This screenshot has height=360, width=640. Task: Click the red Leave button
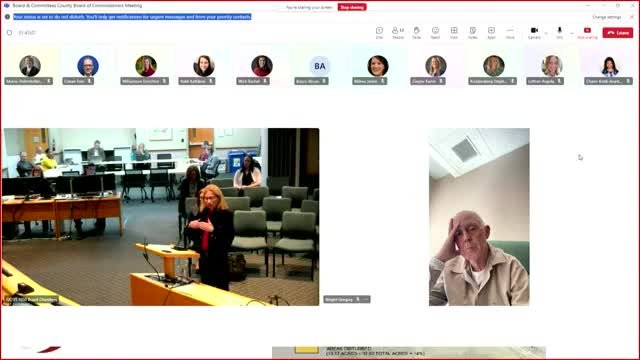click(618, 33)
